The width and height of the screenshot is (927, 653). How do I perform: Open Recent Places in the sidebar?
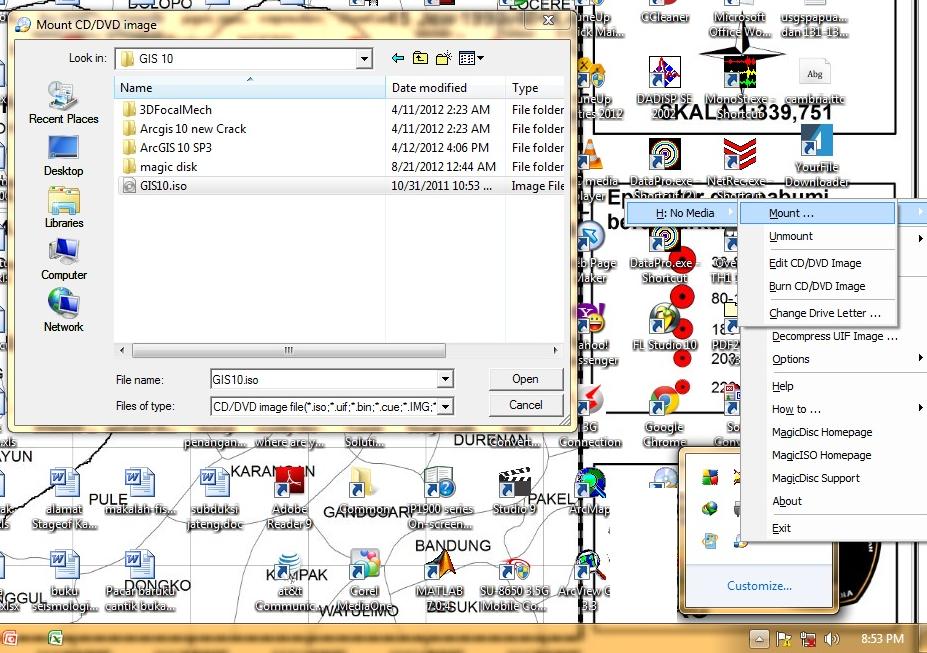point(63,103)
